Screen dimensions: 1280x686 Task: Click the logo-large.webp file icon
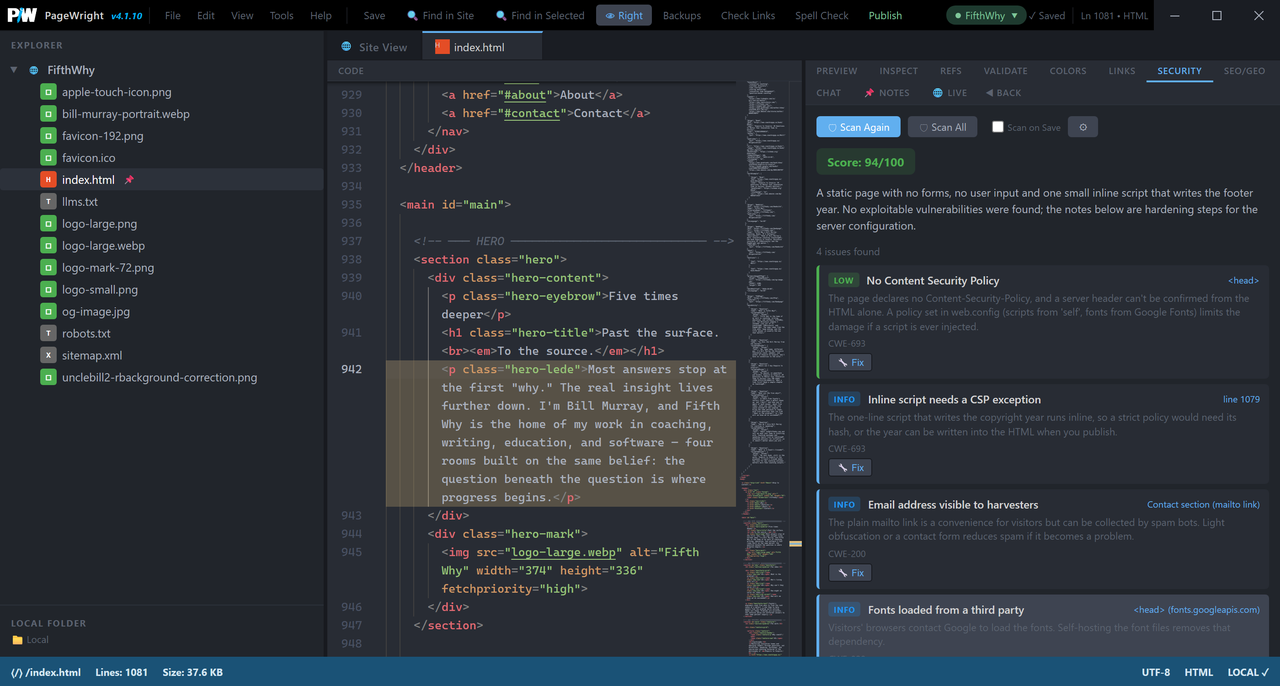48,246
